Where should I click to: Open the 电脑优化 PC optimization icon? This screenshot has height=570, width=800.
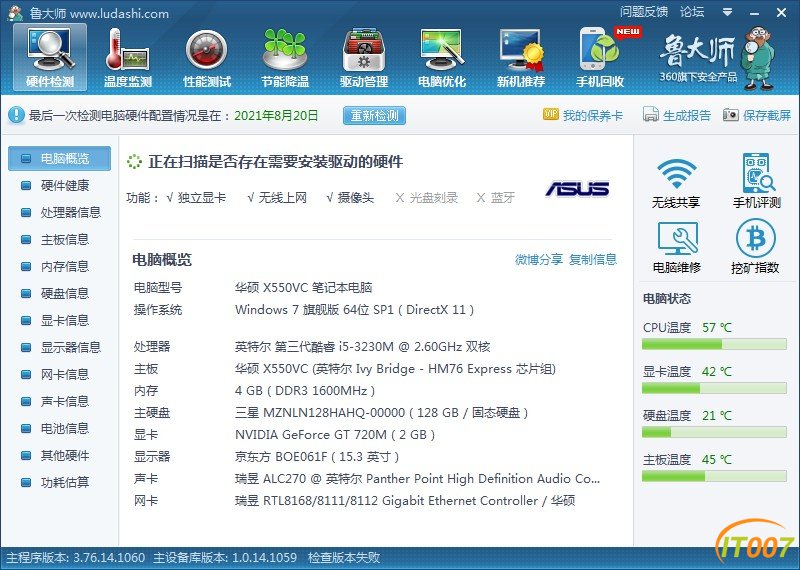click(442, 57)
